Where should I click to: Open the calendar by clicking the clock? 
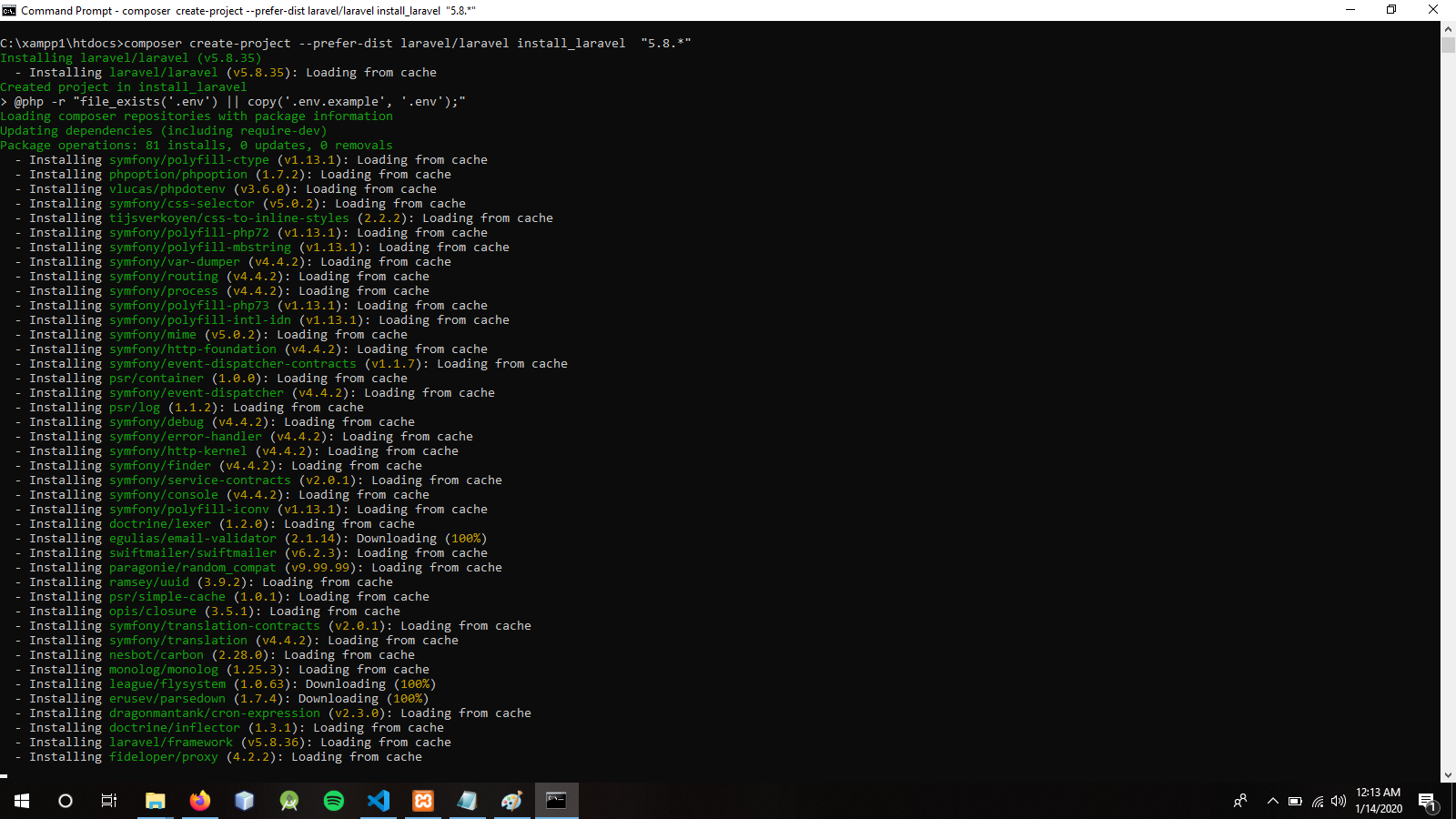[x=1379, y=801]
